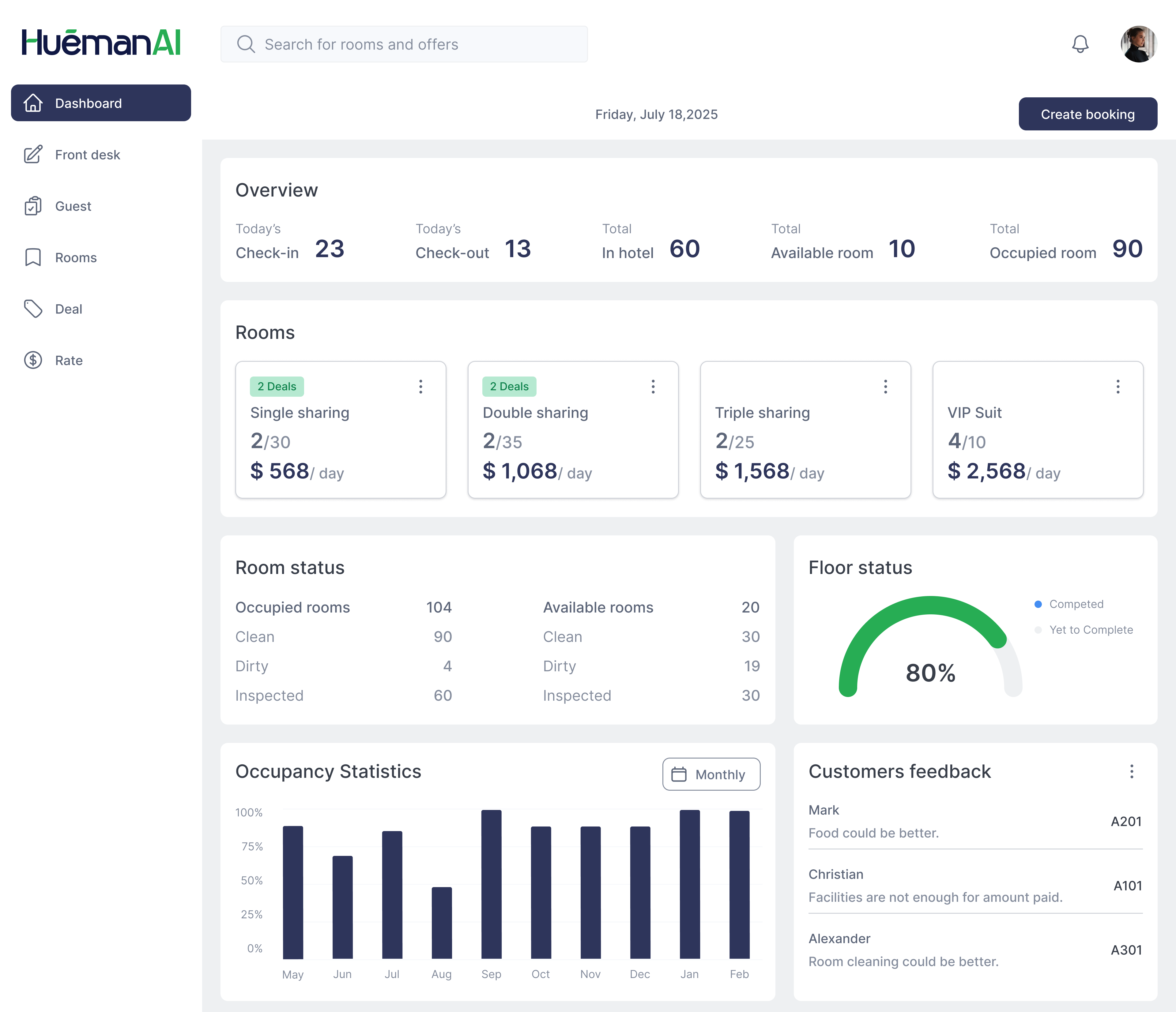Click the Dashboard home icon
This screenshot has width=1176, height=1012.
[33, 103]
